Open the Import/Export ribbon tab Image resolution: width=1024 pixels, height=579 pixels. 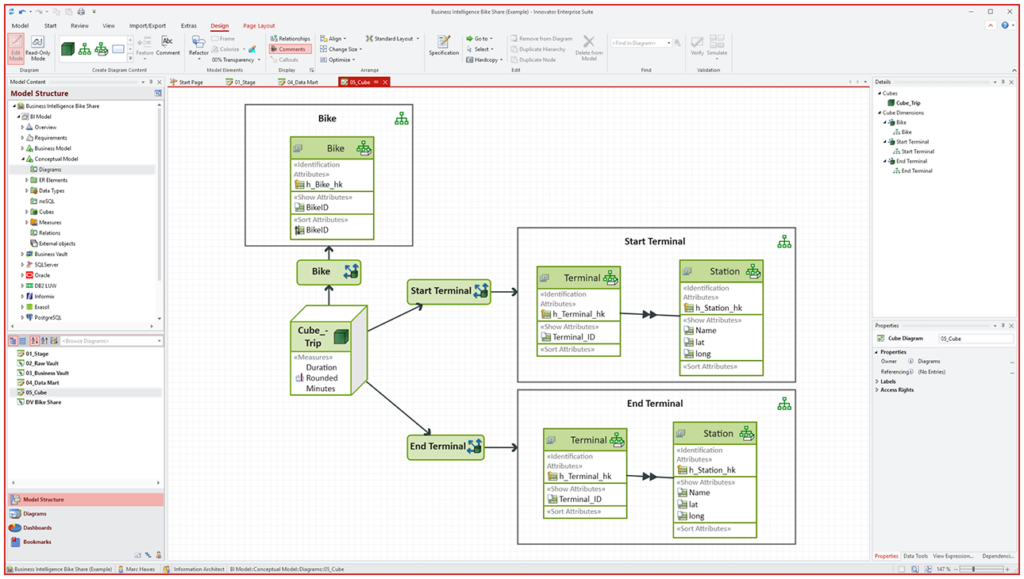(x=147, y=26)
